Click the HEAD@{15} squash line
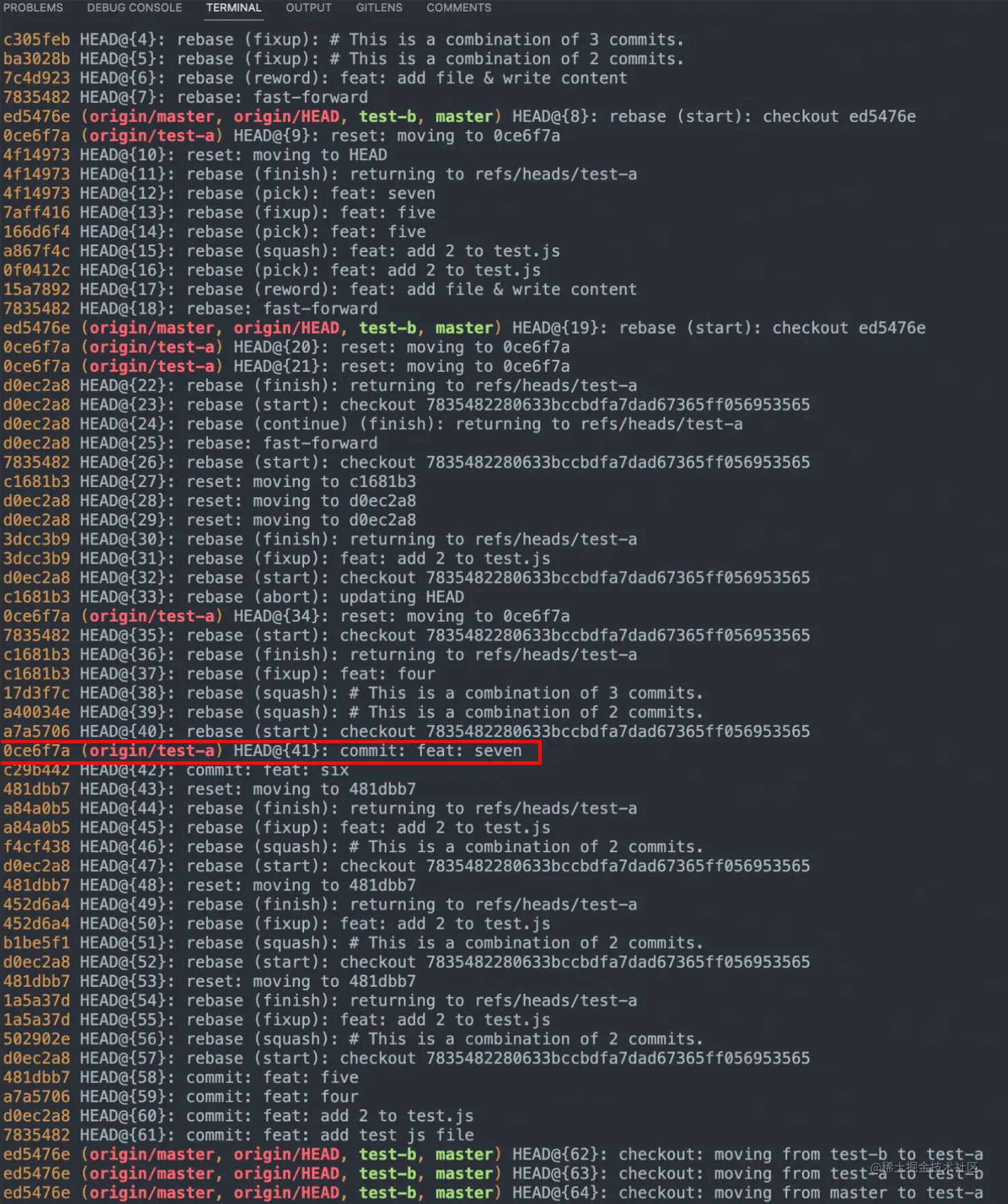 [281, 251]
